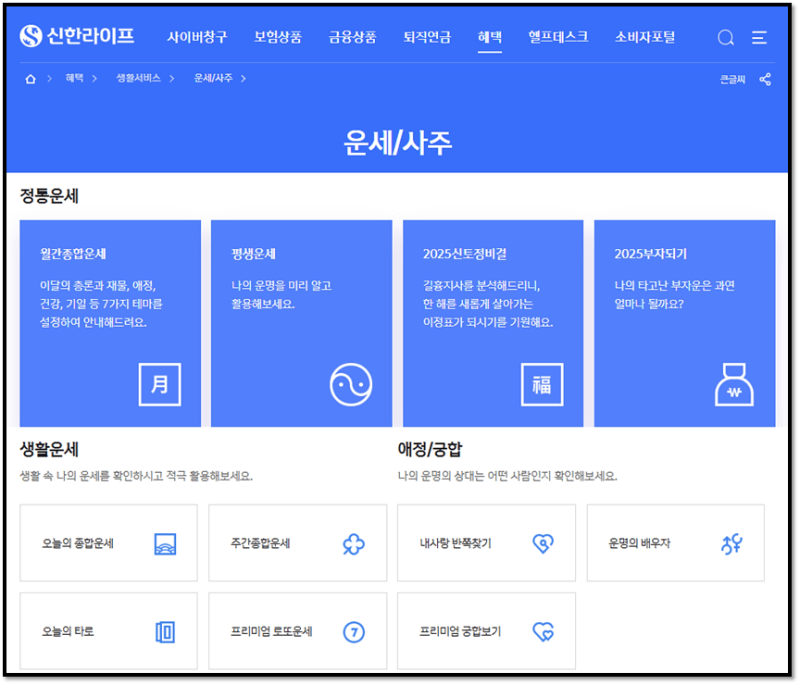Expand the 혜택 breadcrumb chevron
Screen dimensions: 800x685
(94, 79)
